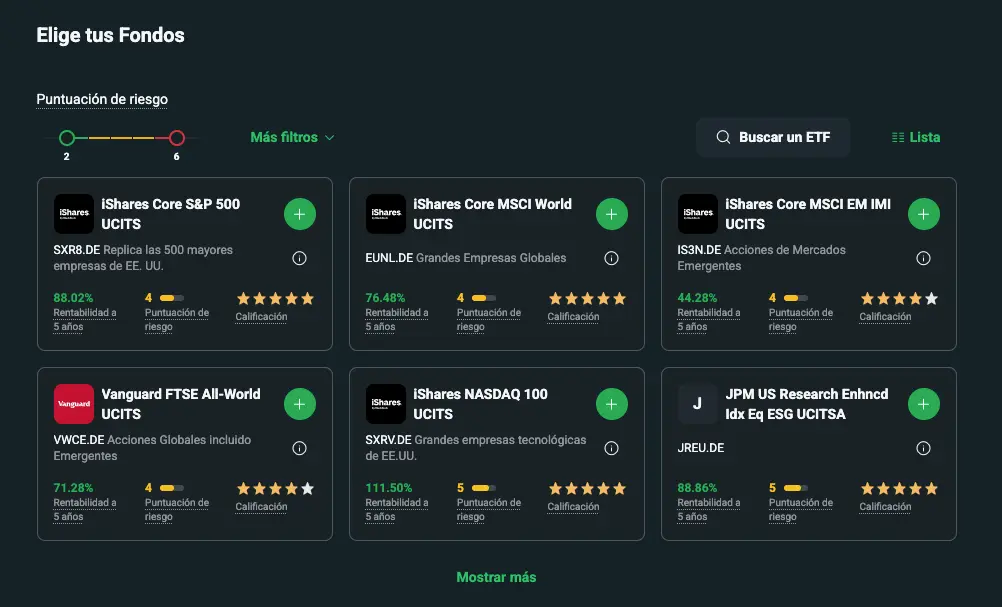Image resolution: width=1002 pixels, height=607 pixels.
Task: Open the iShares Core MSCI World UCITS title
Action: click(x=493, y=214)
